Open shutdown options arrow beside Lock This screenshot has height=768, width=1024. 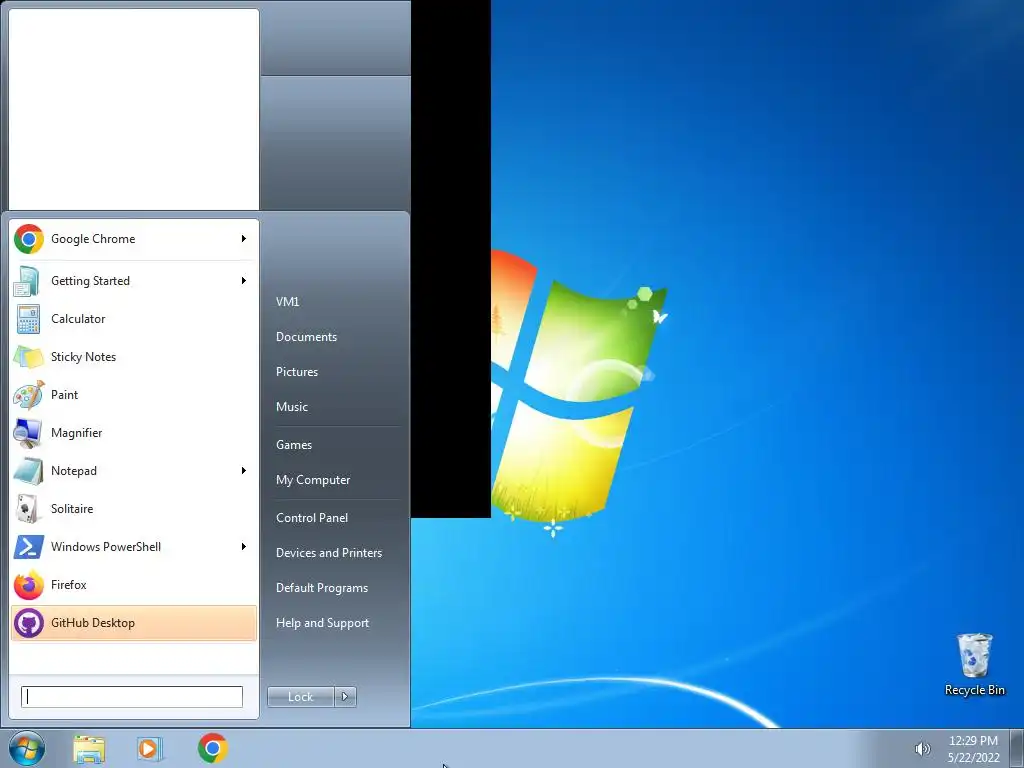point(345,697)
